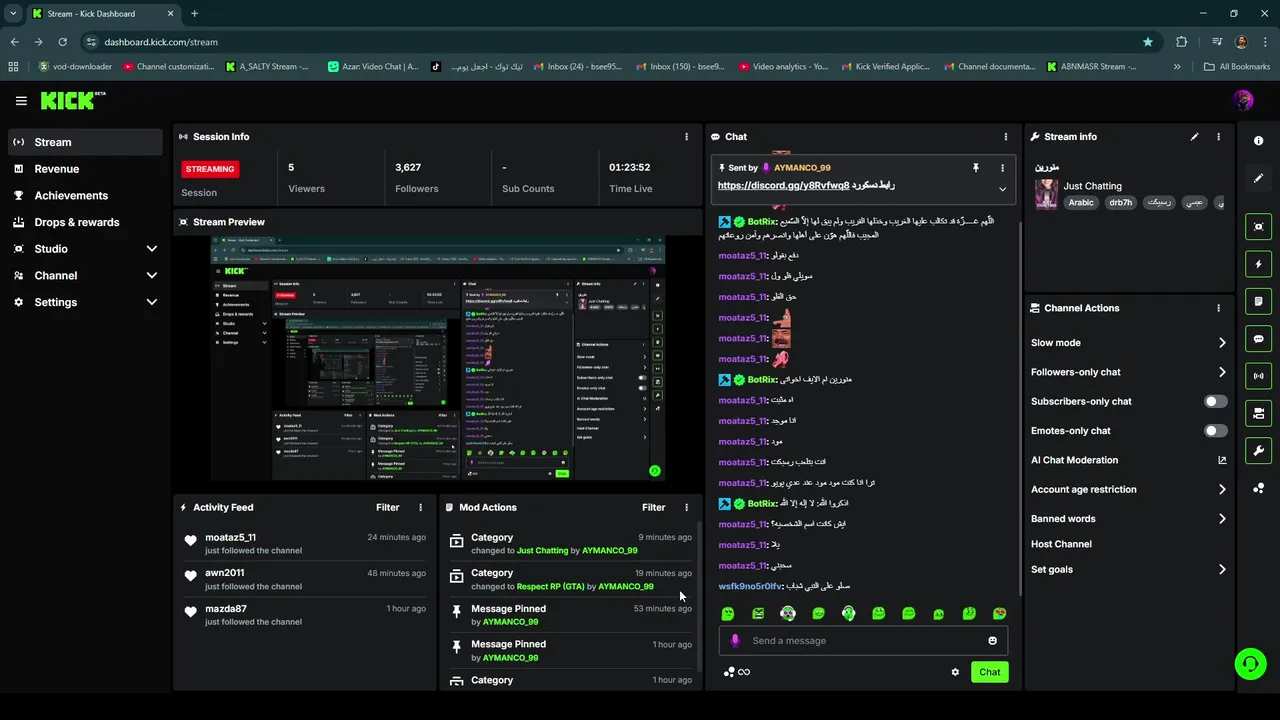Click the purple microphone chat identity icon

pos(735,641)
